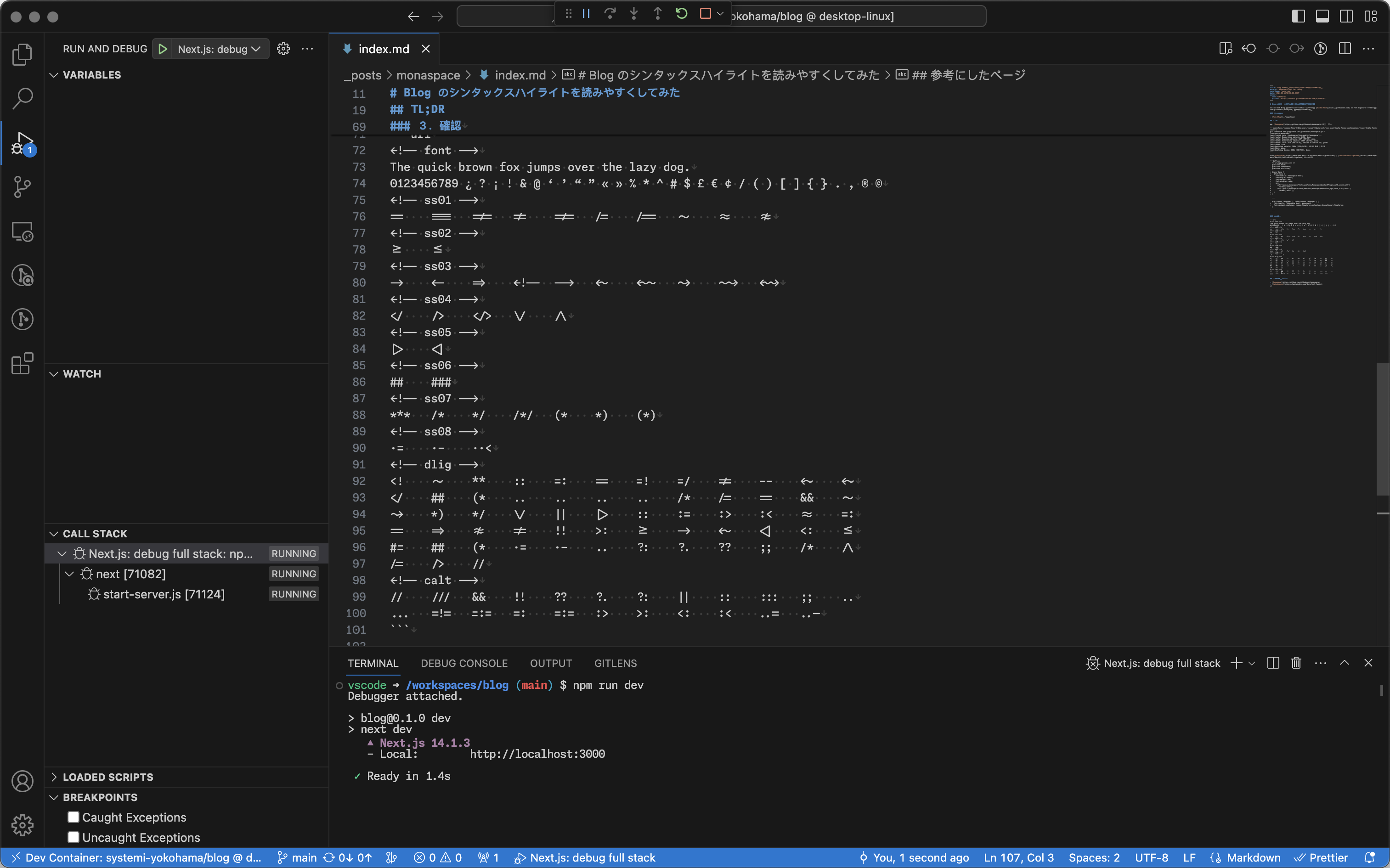Toggle Uncaught Exceptions breakpoint checkbox
Image resolution: width=1390 pixels, height=868 pixels.
(73, 837)
